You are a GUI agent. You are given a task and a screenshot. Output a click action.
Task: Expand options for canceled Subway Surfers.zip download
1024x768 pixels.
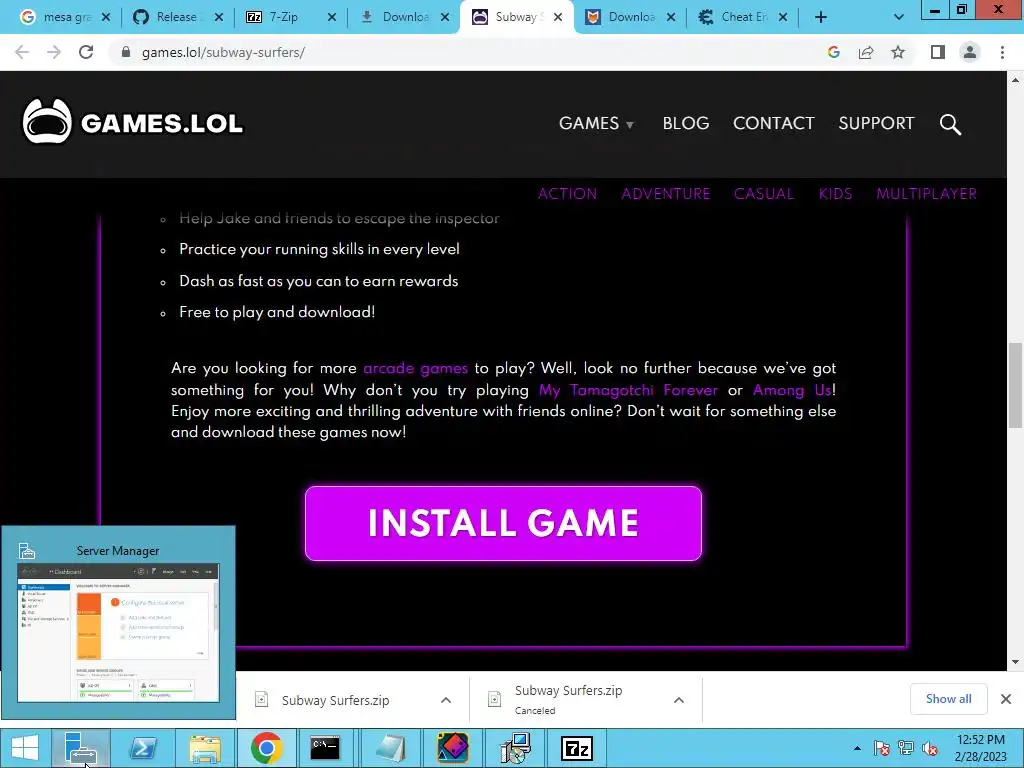679,700
